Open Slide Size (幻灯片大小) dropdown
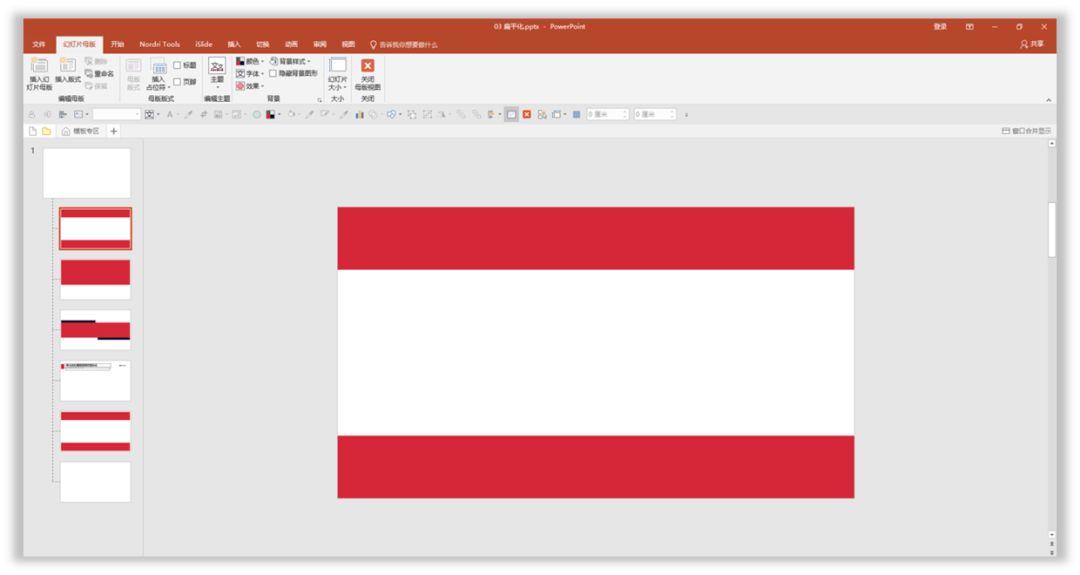 point(338,74)
